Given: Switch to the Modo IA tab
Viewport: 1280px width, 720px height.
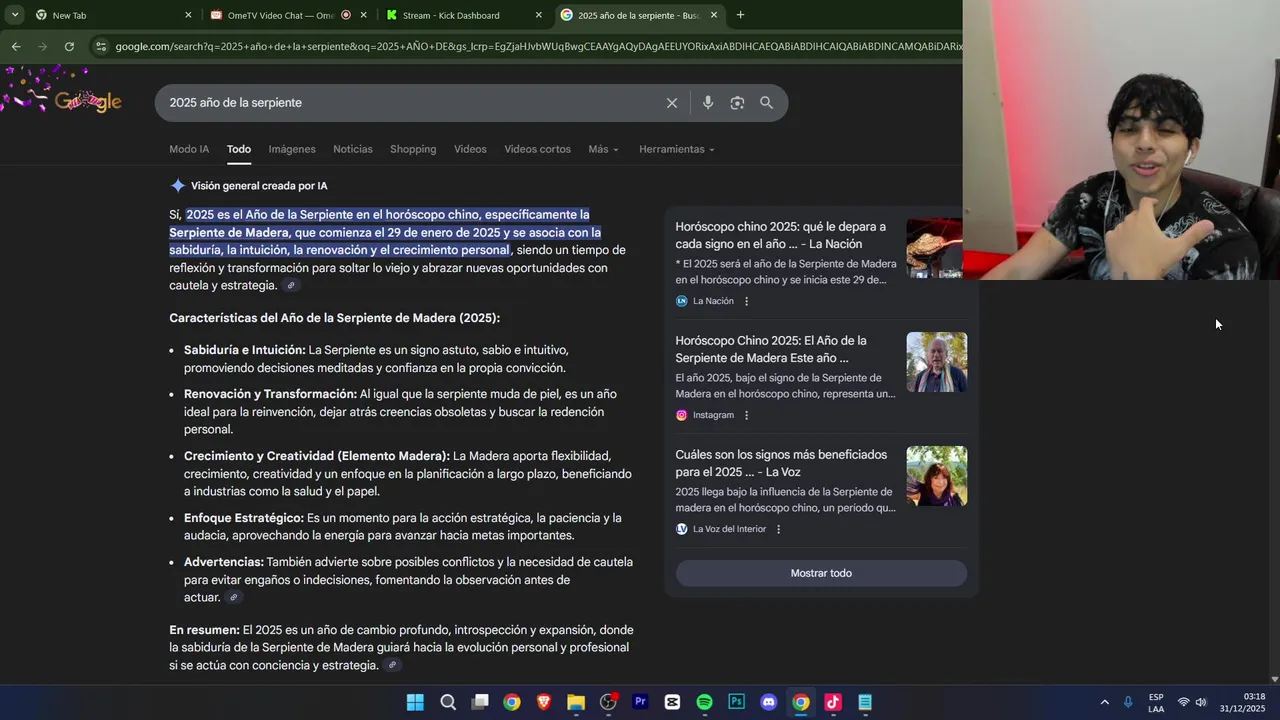Looking at the screenshot, I should pyautogui.click(x=189, y=149).
